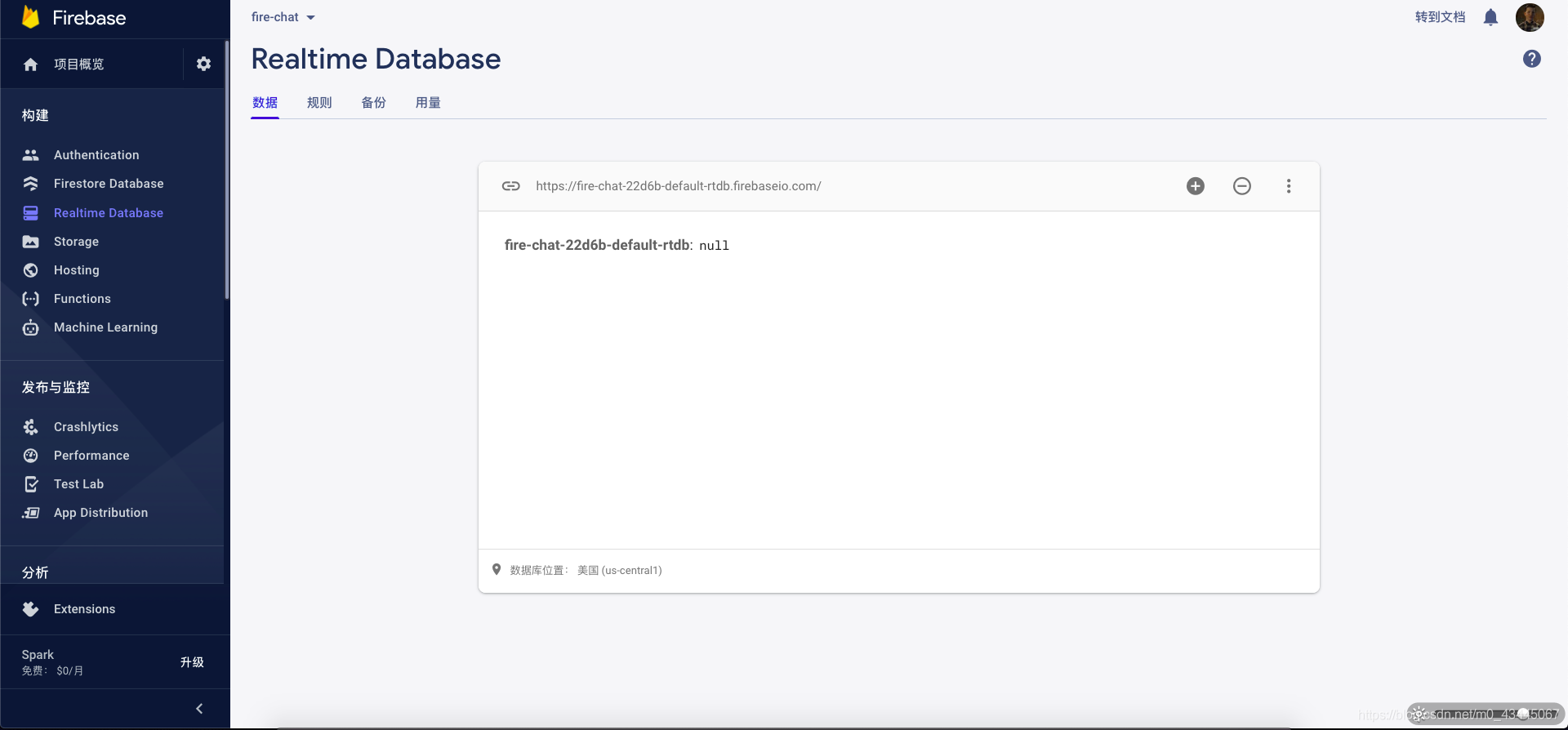Click the Storage folder icon
The image size is (1568, 730).
31,242
